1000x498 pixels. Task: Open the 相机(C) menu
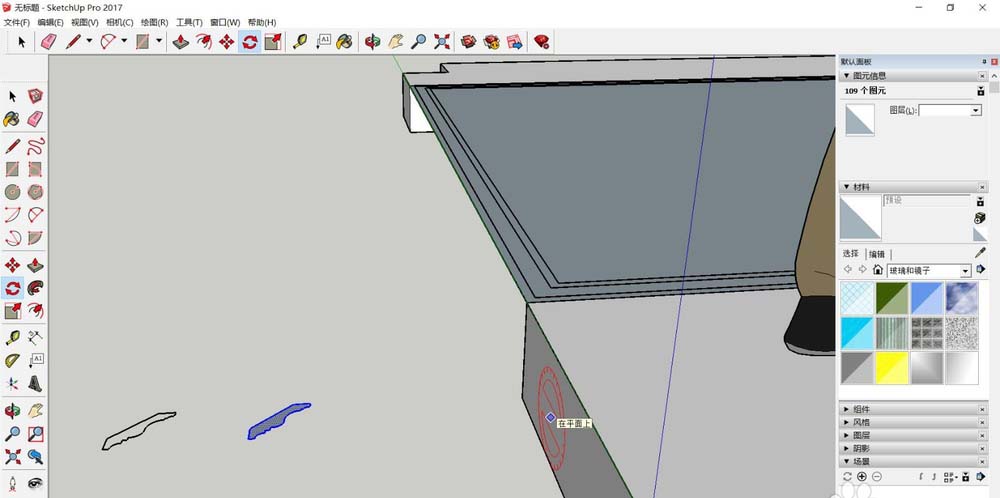pyautogui.click(x=119, y=22)
